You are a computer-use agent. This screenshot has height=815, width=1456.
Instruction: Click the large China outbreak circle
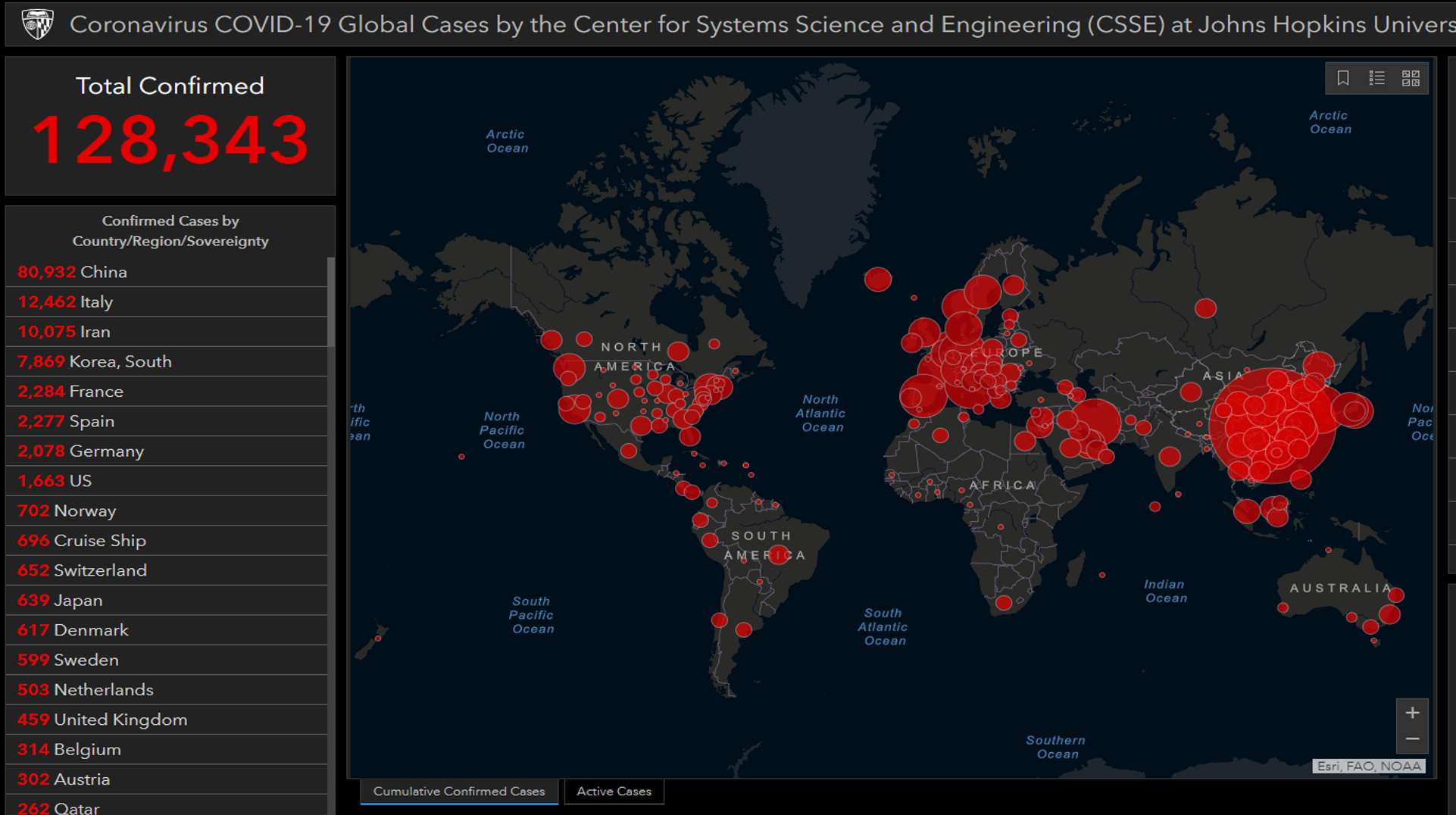click(1273, 425)
